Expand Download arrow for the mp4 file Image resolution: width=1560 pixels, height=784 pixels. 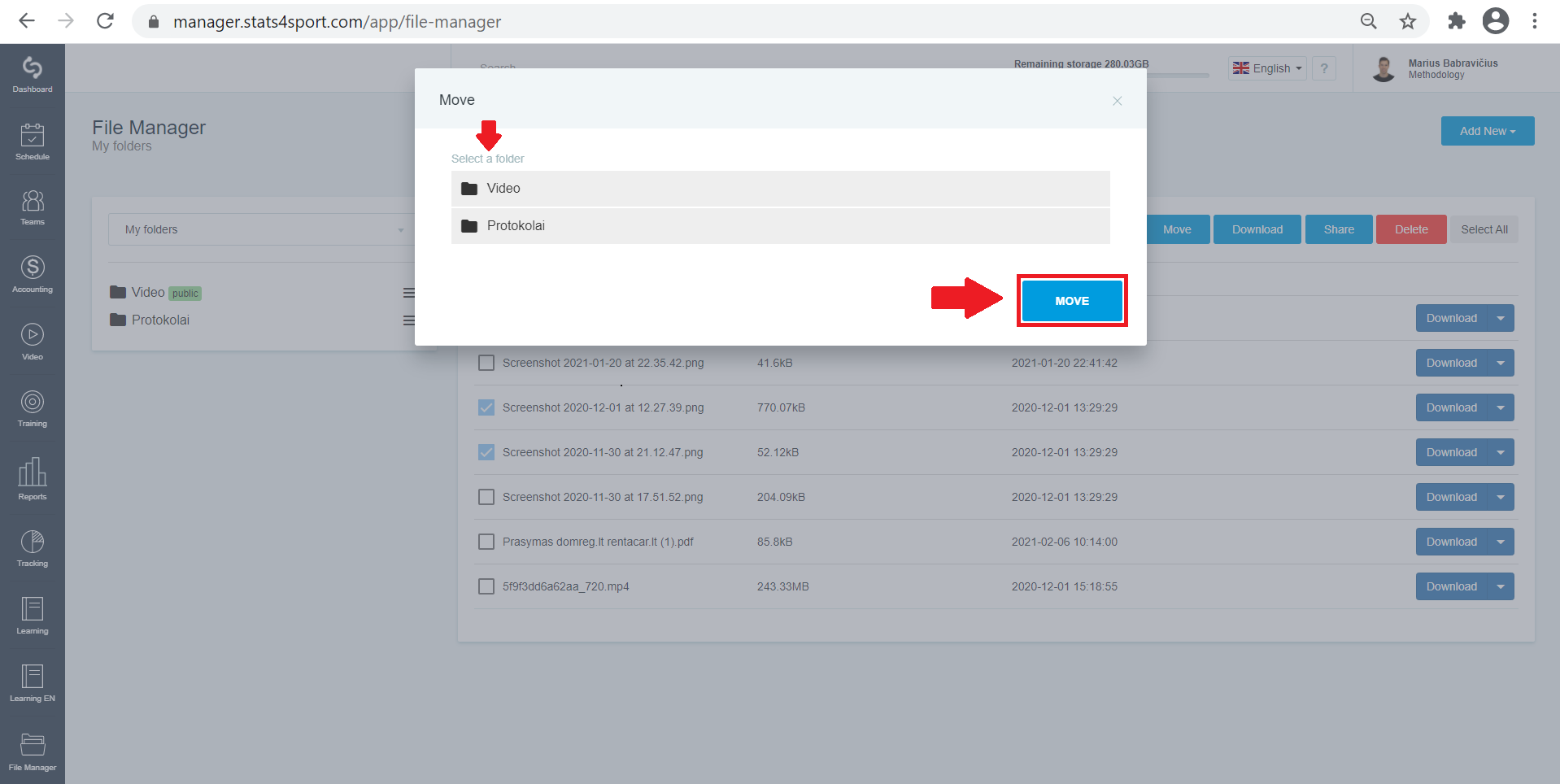(x=1501, y=586)
